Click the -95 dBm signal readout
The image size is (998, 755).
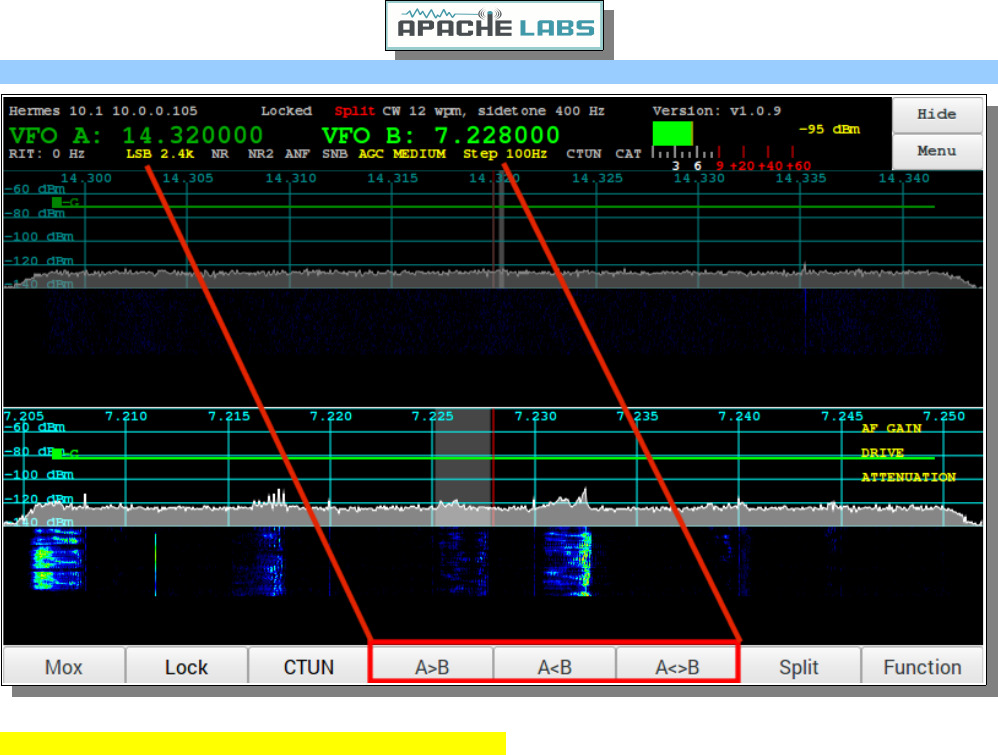829,129
